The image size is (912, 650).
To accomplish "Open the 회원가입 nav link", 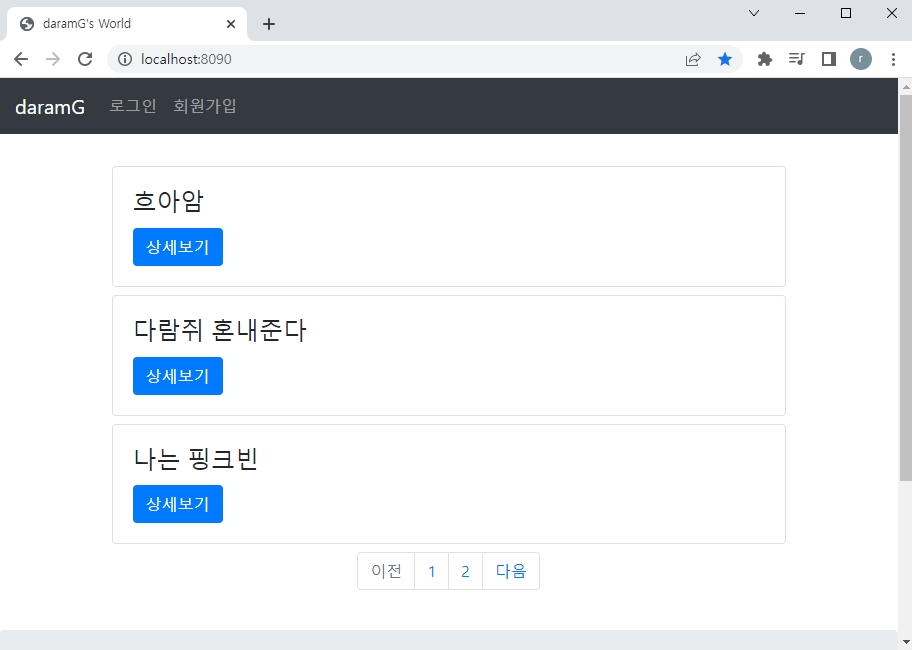I will [205, 106].
